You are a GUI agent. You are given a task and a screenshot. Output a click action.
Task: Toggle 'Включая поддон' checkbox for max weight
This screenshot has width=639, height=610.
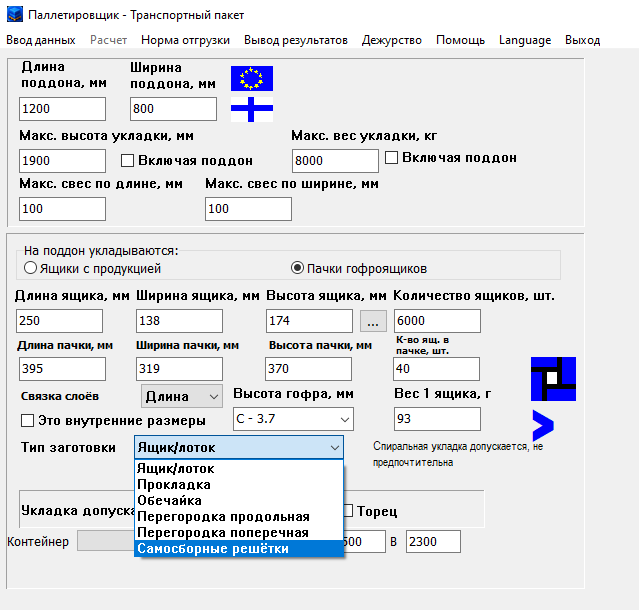pyautogui.click(x=391, y=158)
